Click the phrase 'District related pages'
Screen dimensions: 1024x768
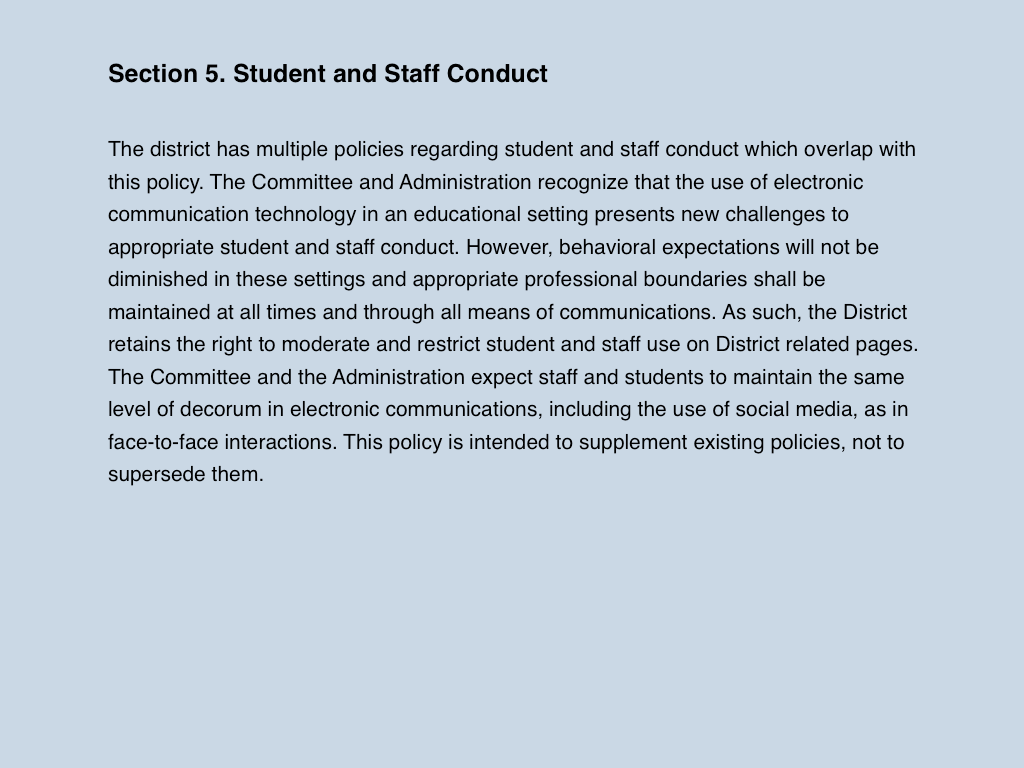point(814,345)
